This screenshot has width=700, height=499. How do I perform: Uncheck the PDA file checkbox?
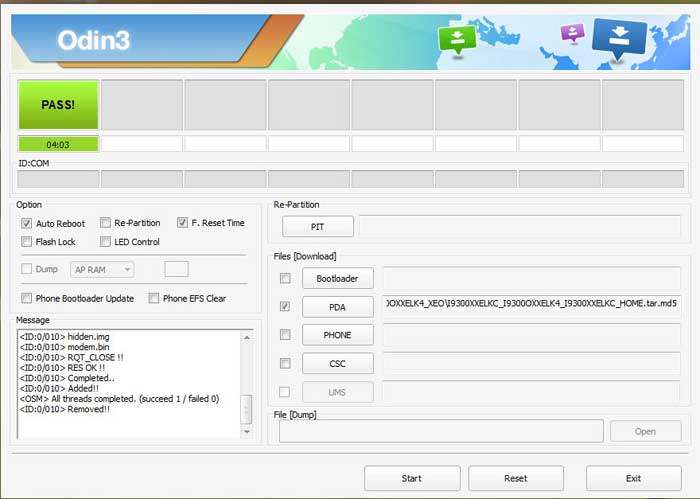click(285, 306)
